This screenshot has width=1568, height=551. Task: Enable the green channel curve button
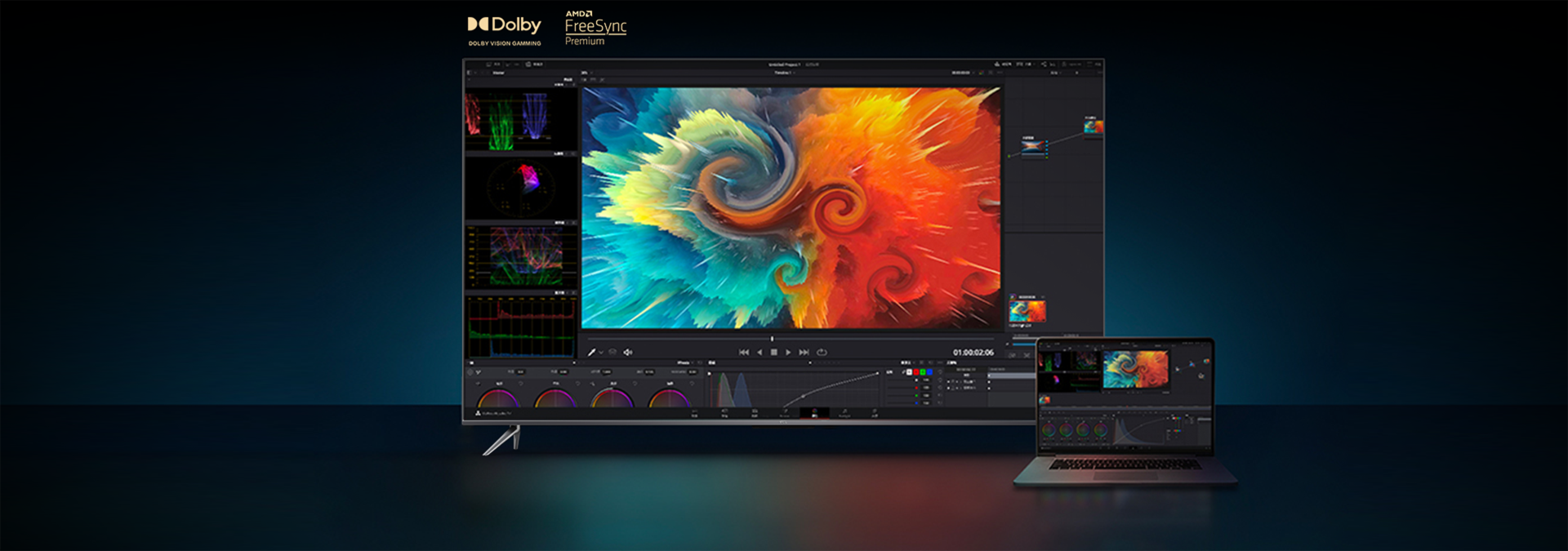923,372
